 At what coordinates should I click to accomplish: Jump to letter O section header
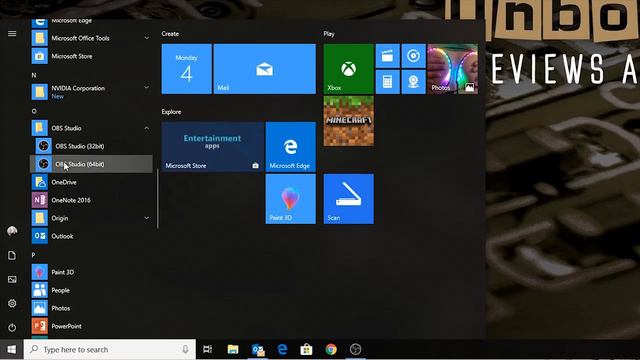click(x=34, y=111)
